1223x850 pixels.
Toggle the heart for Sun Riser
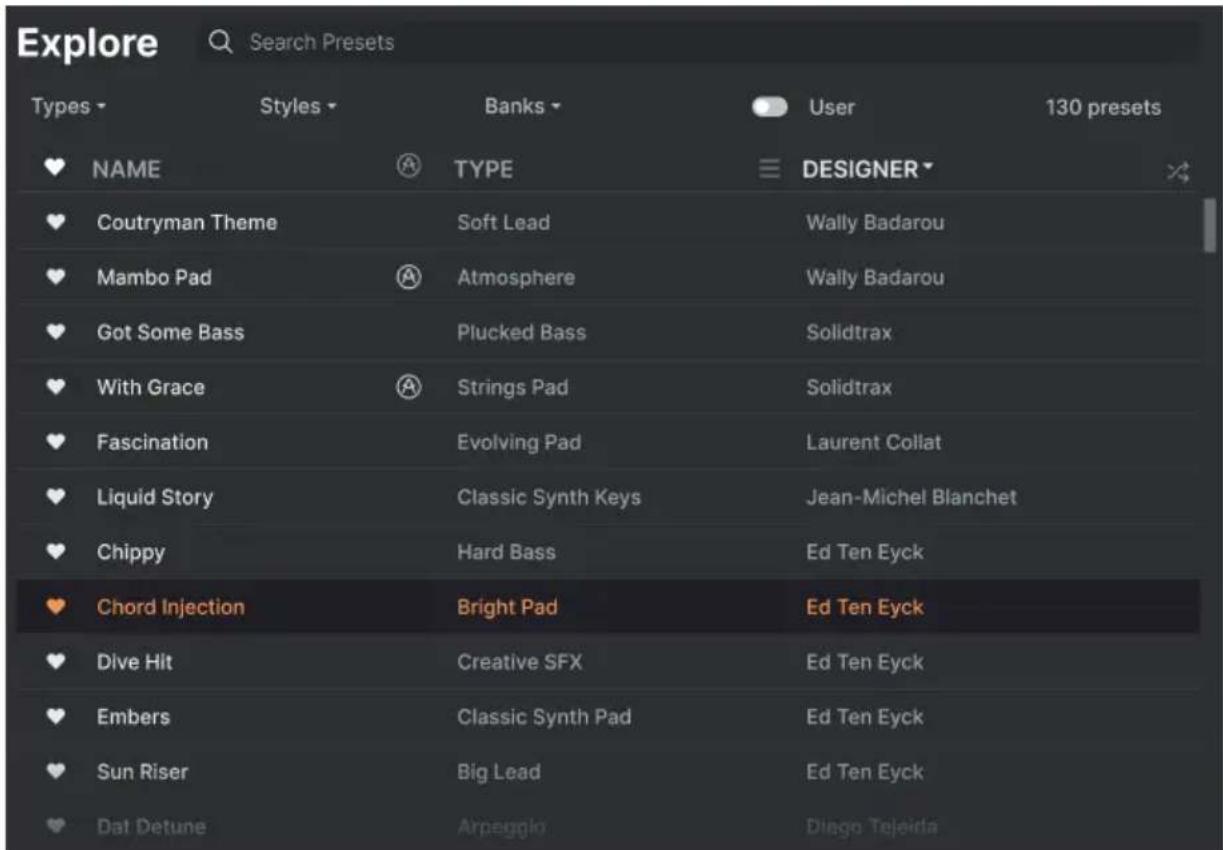[56, 772]
